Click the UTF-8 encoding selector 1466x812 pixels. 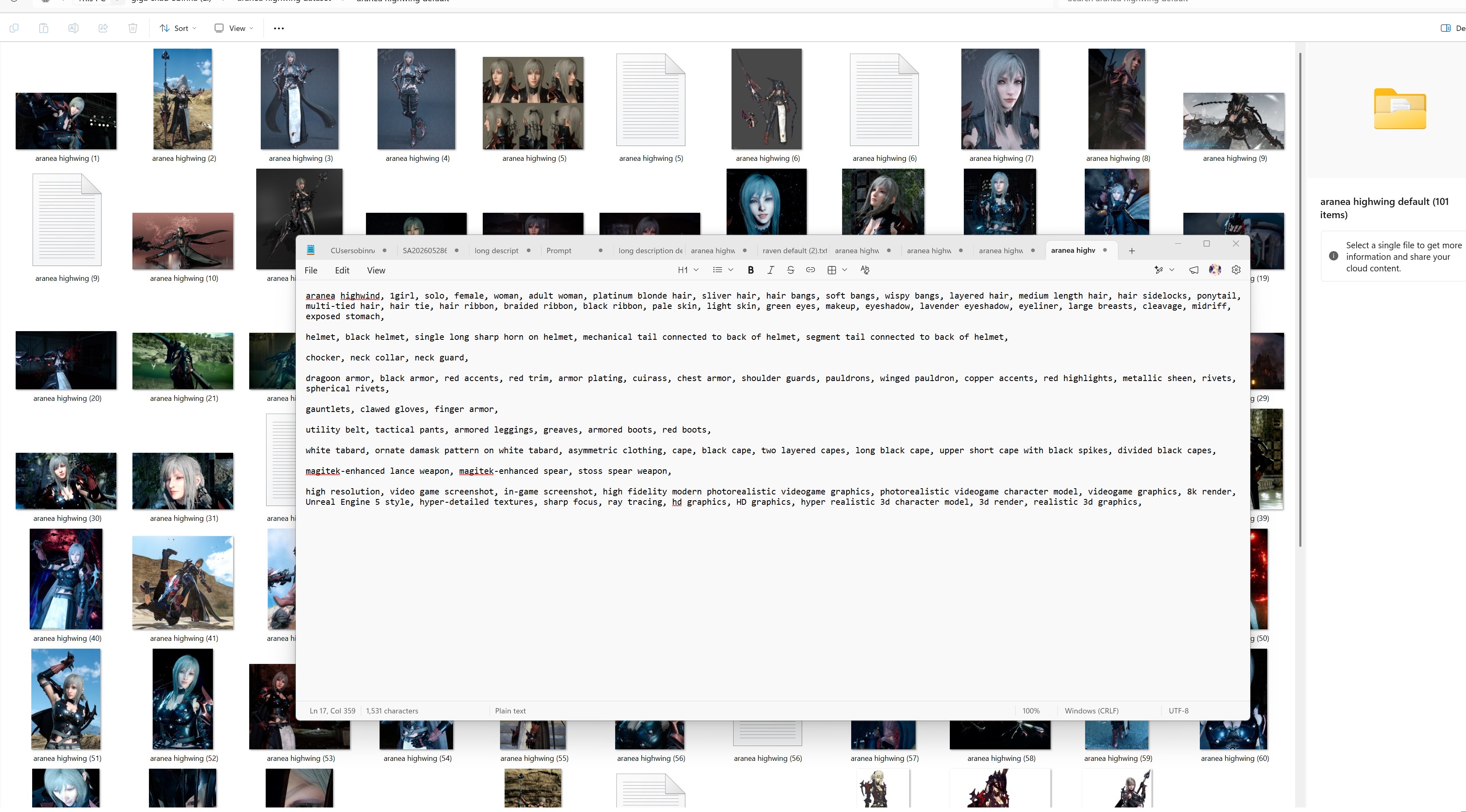tap(1178, 711)
